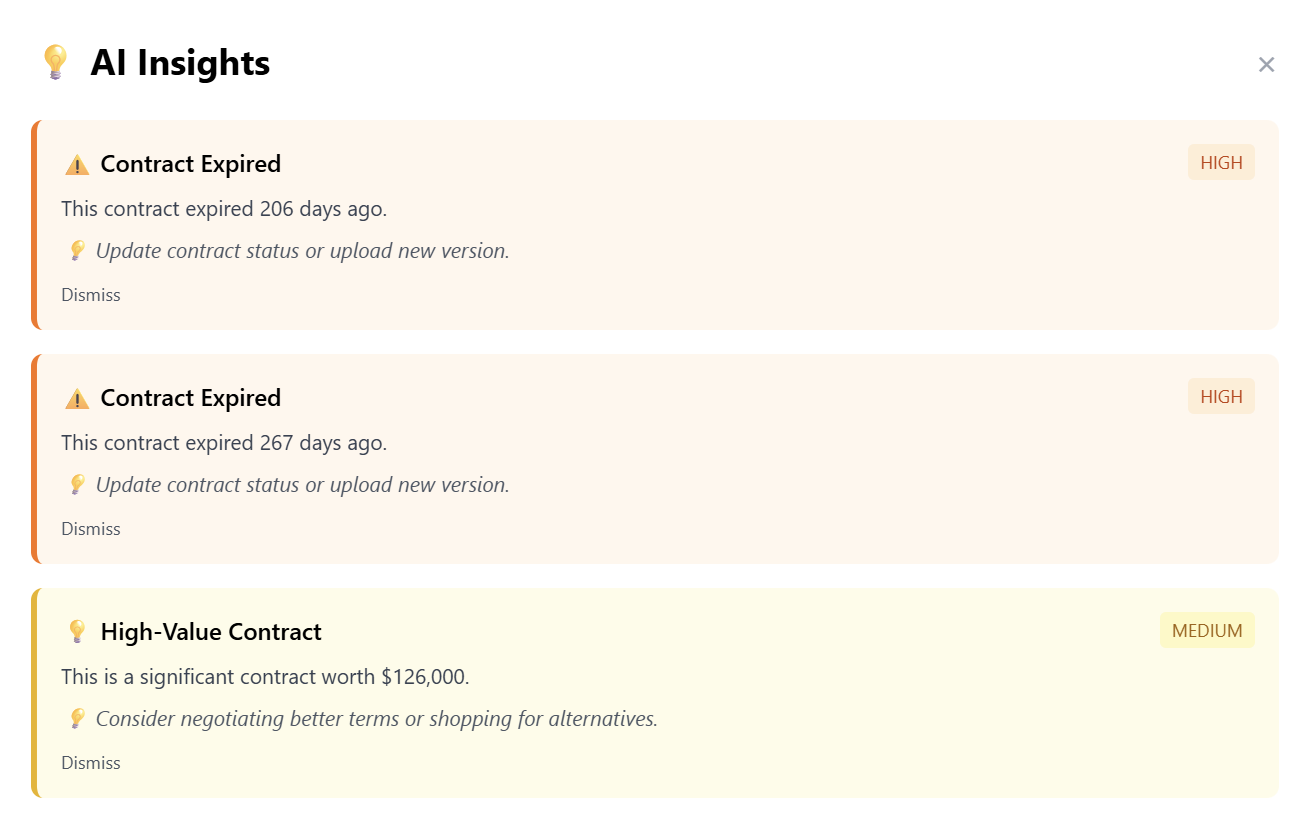The image size is (1302, 823).
Task: Click the warning icon on the 267-day expired card
Action: [x=77, y=399]
